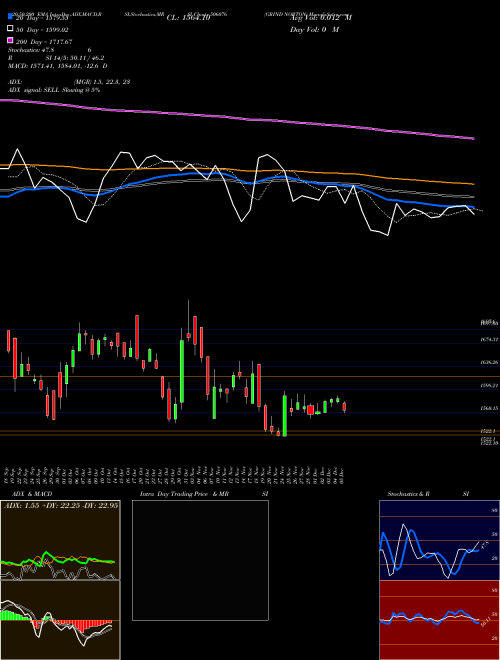Screen dimensions: 500x660
Task: Select the '200 Day = 1717.67' legend text
Action: [44, 42]
